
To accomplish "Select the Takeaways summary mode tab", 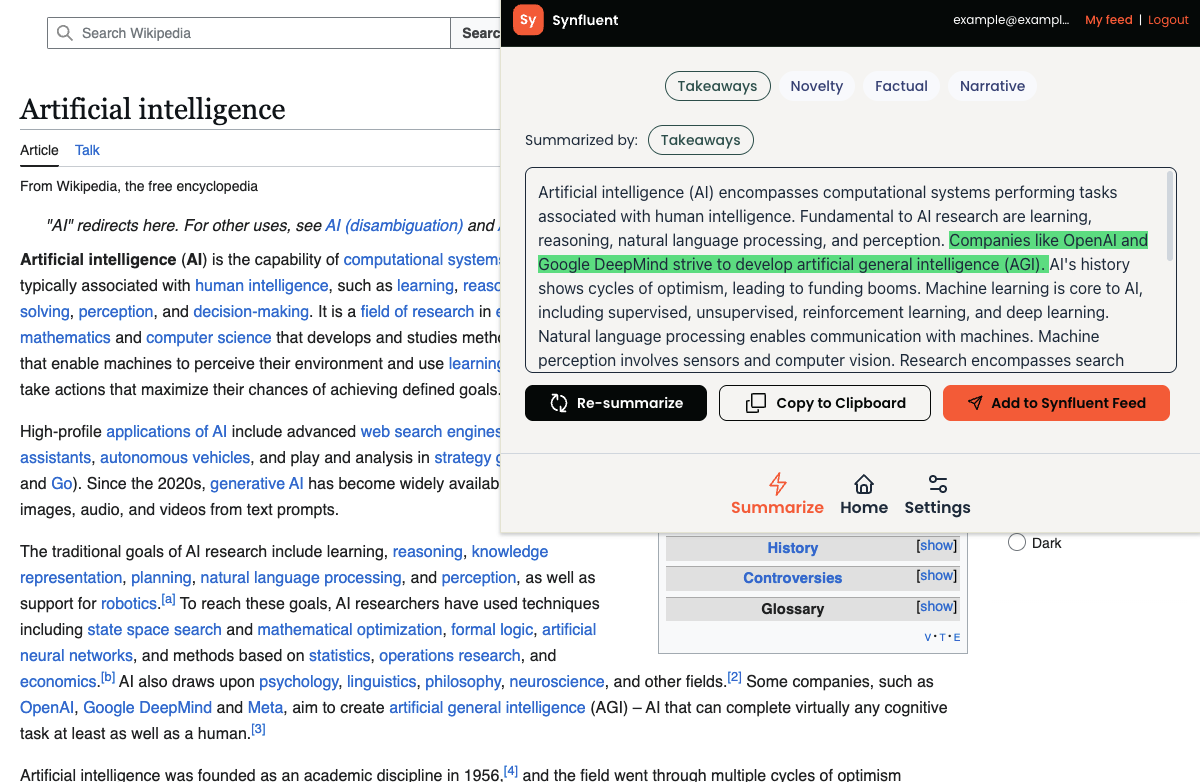I will click(718, 86).
